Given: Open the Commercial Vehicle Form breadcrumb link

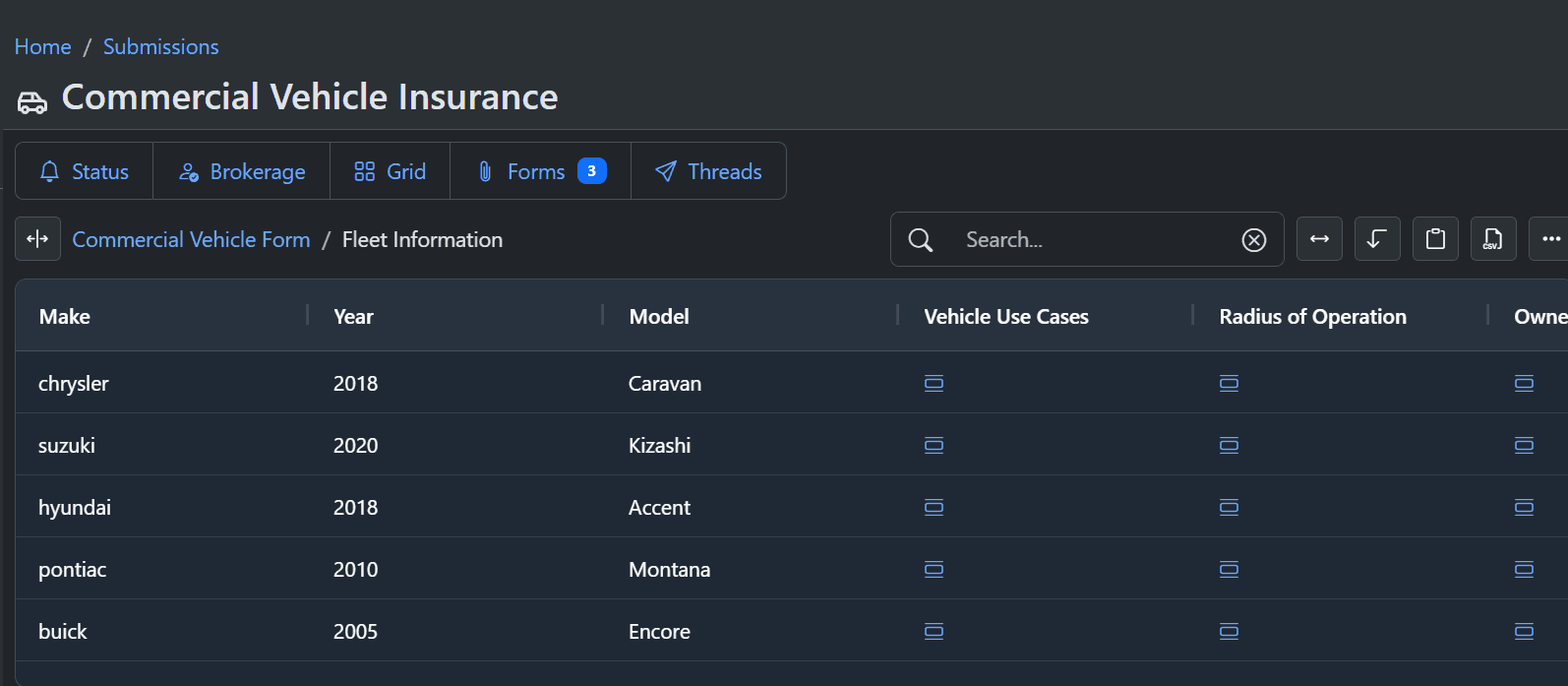Looking at the screenshot, I should click(191, 240).
